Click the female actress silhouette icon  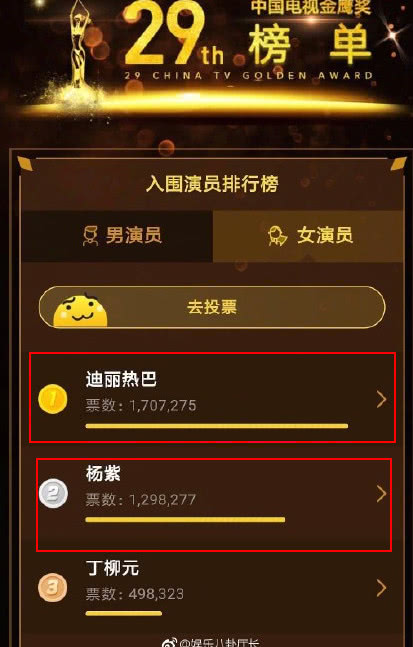pos(277,236)
